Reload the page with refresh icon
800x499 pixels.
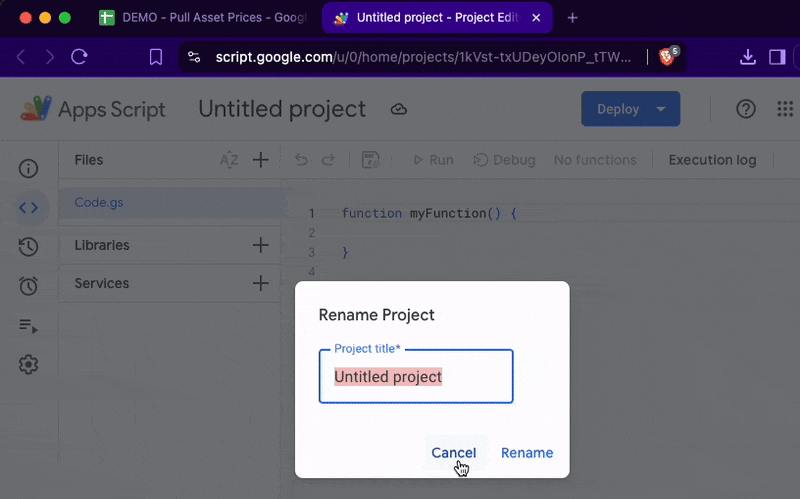79,57
